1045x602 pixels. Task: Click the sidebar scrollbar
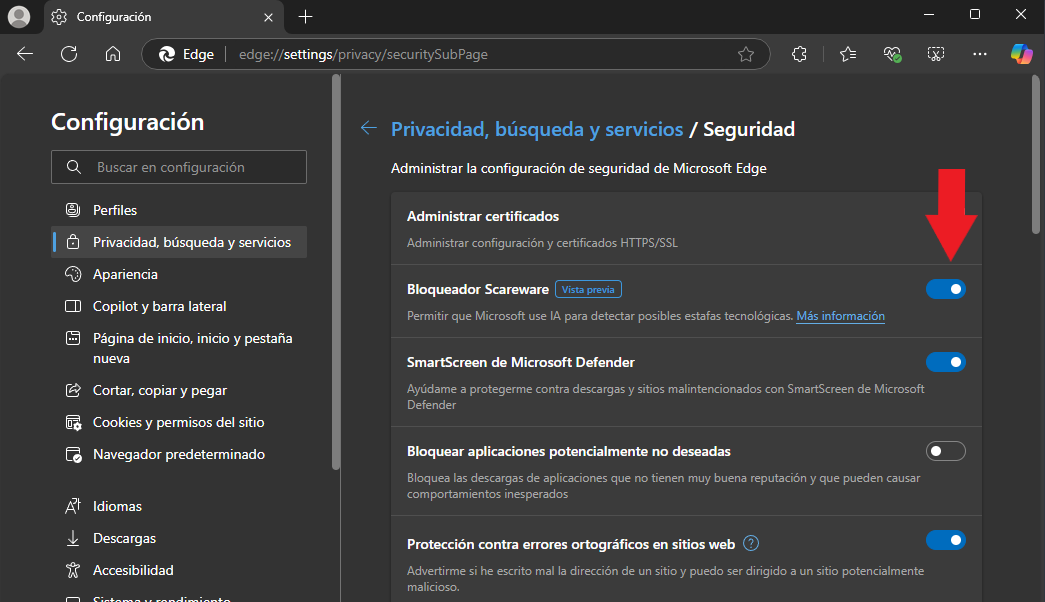(336, 273)
